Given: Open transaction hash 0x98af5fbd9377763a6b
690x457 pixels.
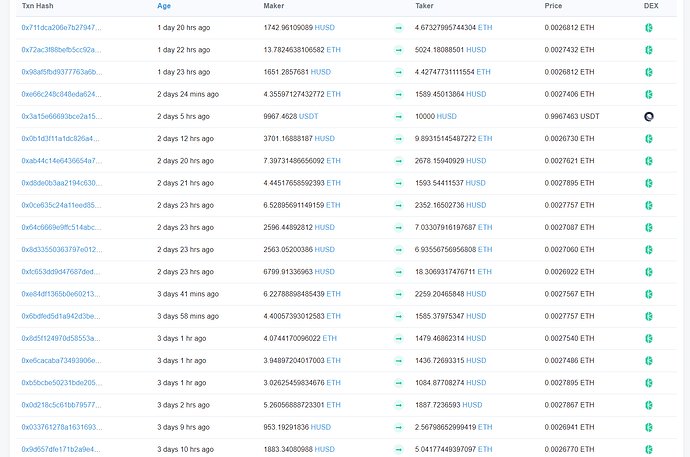Looking at the screenshot, I should coord(61,72).
